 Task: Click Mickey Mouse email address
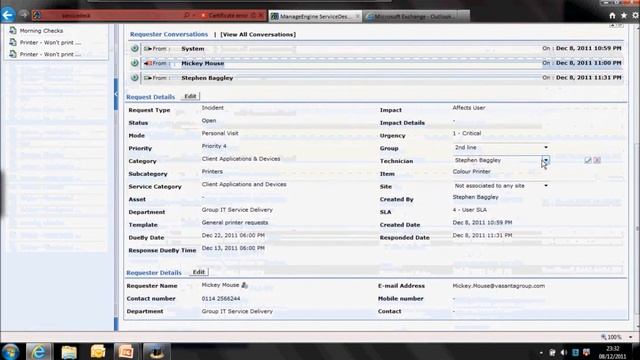pyautogui.click(x=498, y=286)
